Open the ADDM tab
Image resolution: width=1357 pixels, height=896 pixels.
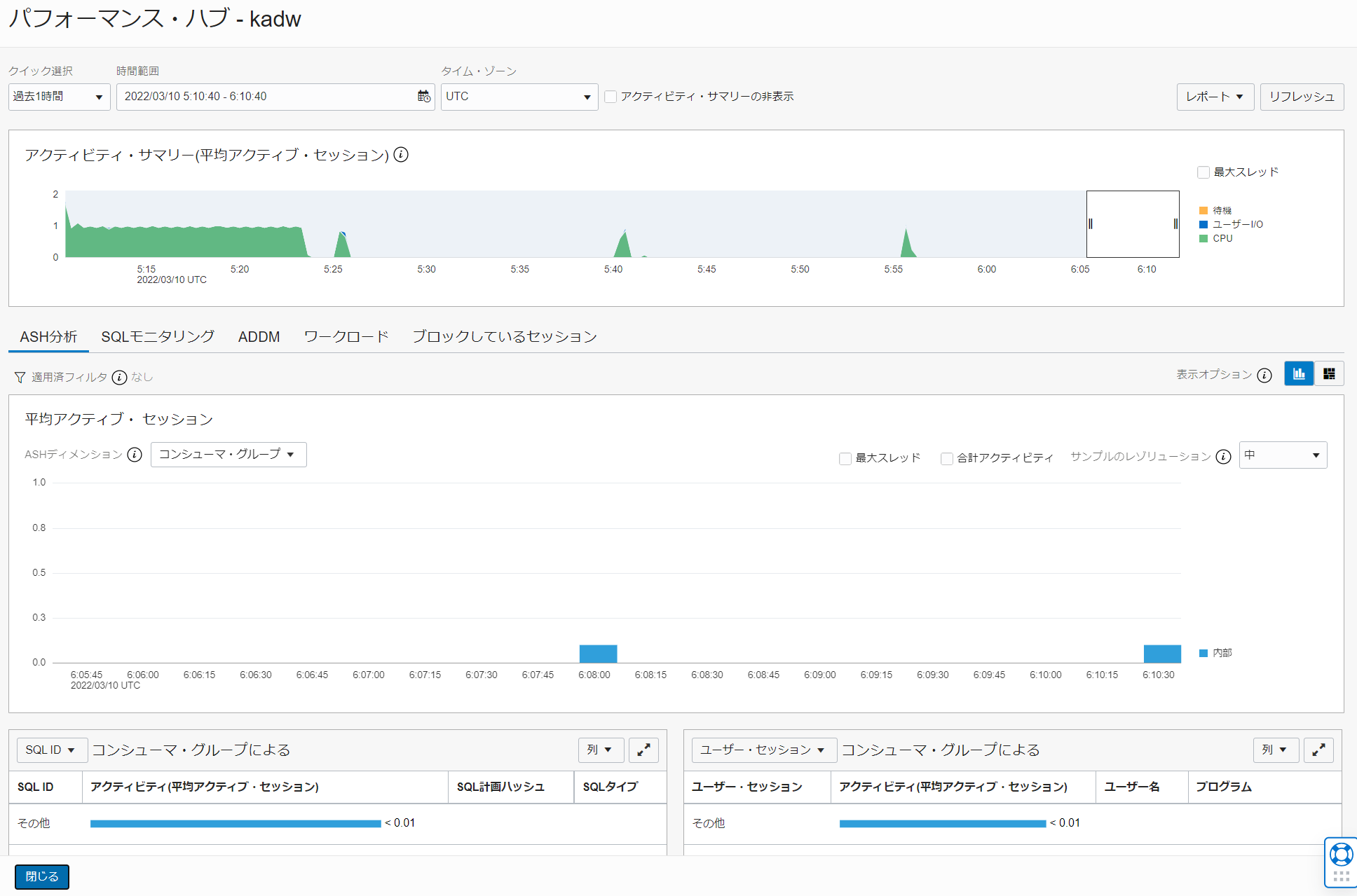click(259, 337)
